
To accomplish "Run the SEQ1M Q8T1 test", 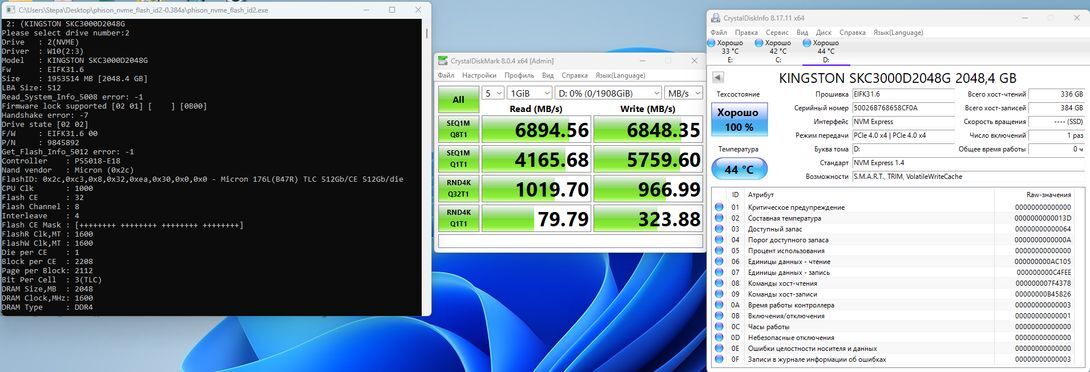I will click(x=458, y=129).
